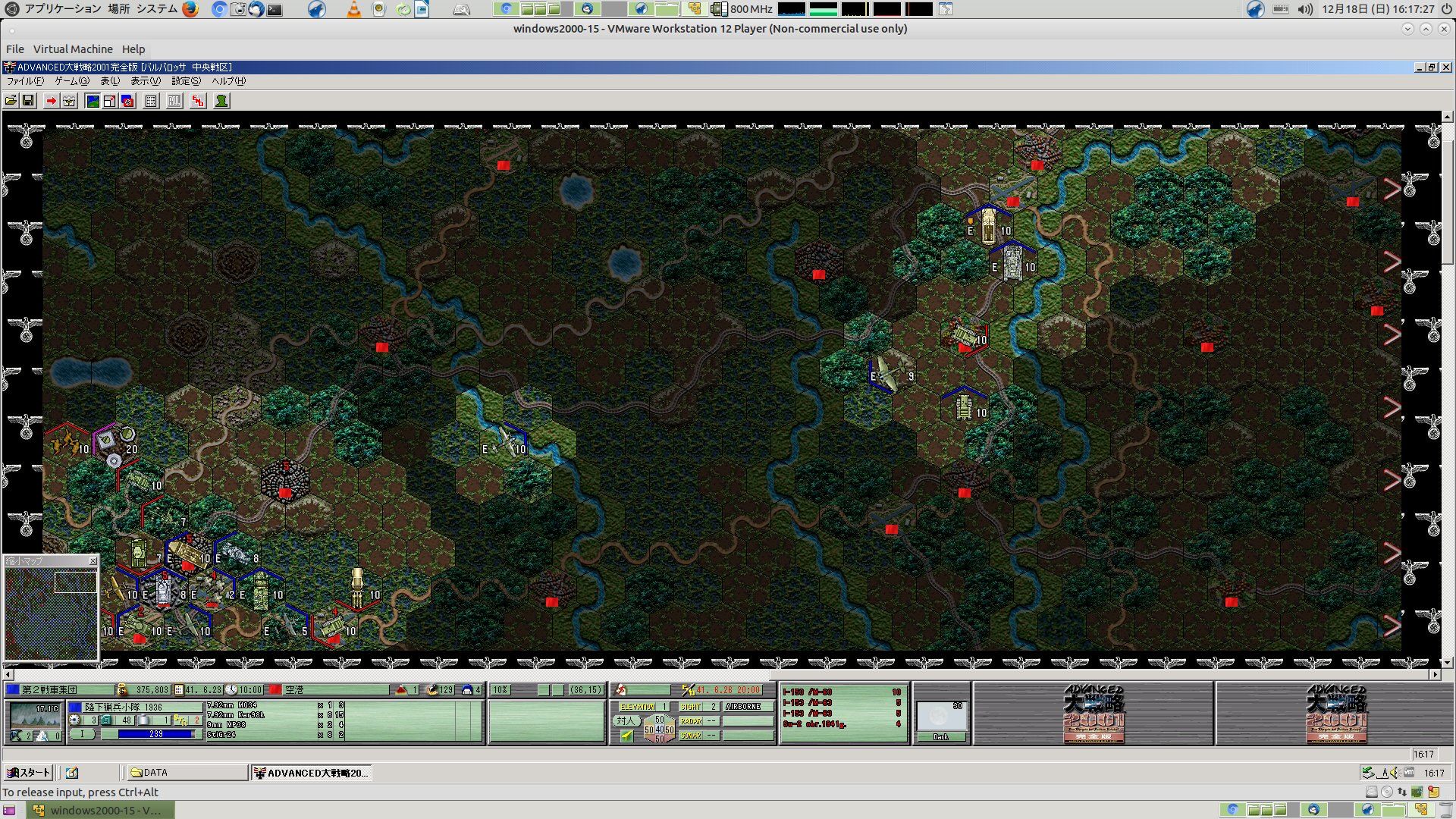The width and height of the screenshot is (1456, 819).
Task: Open the ヘルプ(H) menu
Action: [228, 81]
